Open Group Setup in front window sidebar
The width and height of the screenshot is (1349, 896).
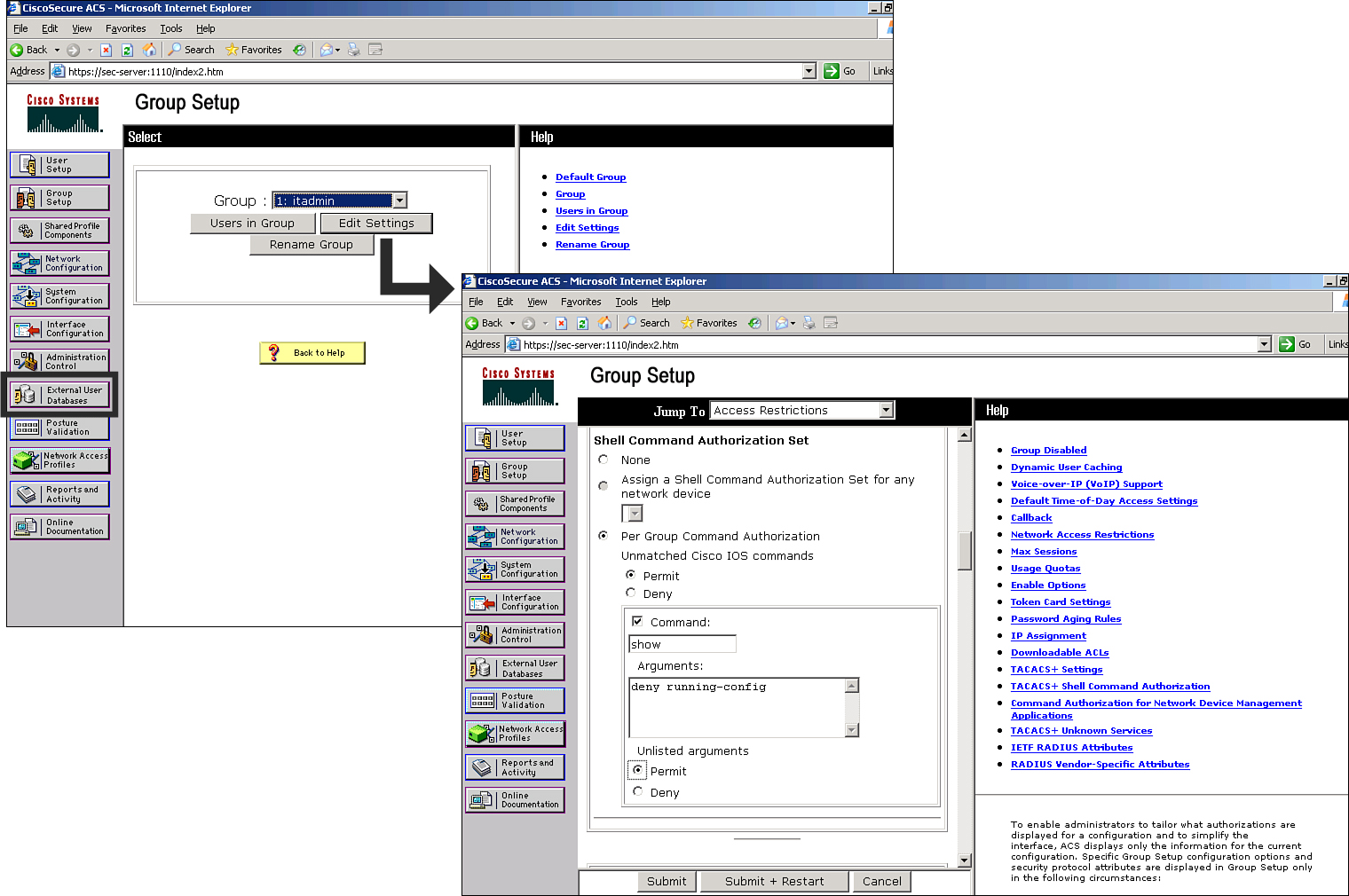pos(515,471)
